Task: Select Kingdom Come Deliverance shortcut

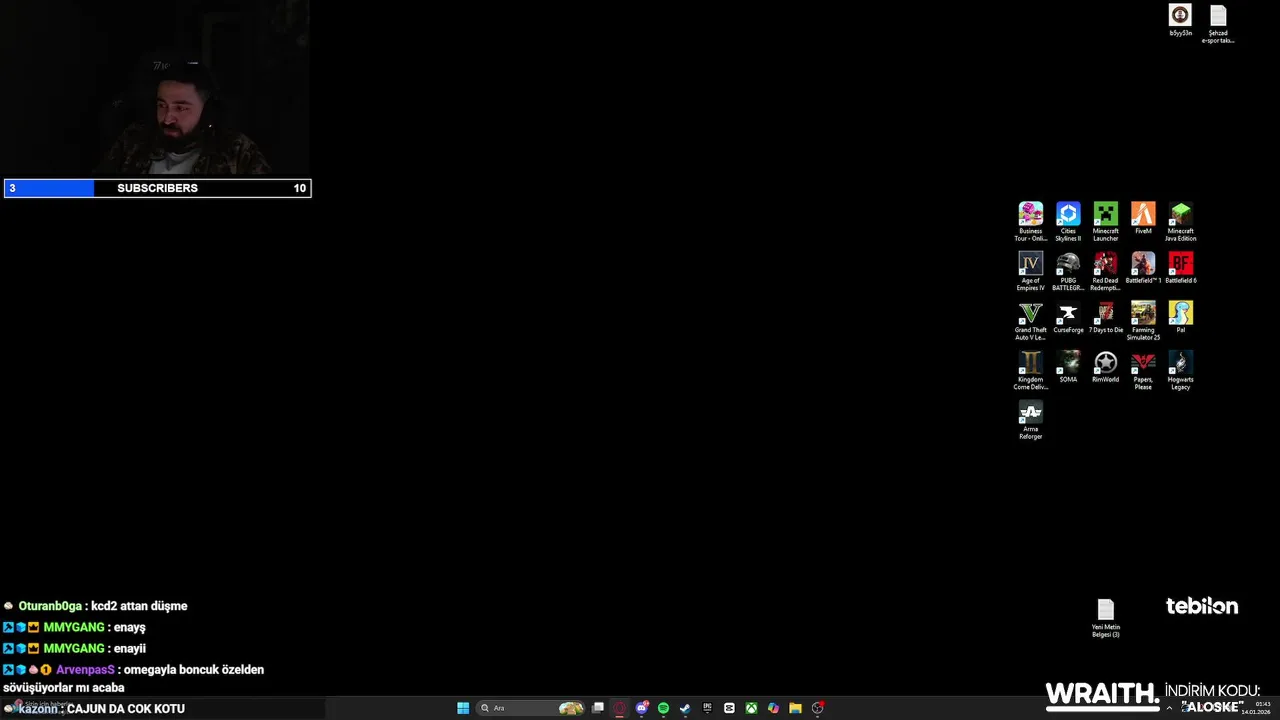Action: tap(1030, 370)
